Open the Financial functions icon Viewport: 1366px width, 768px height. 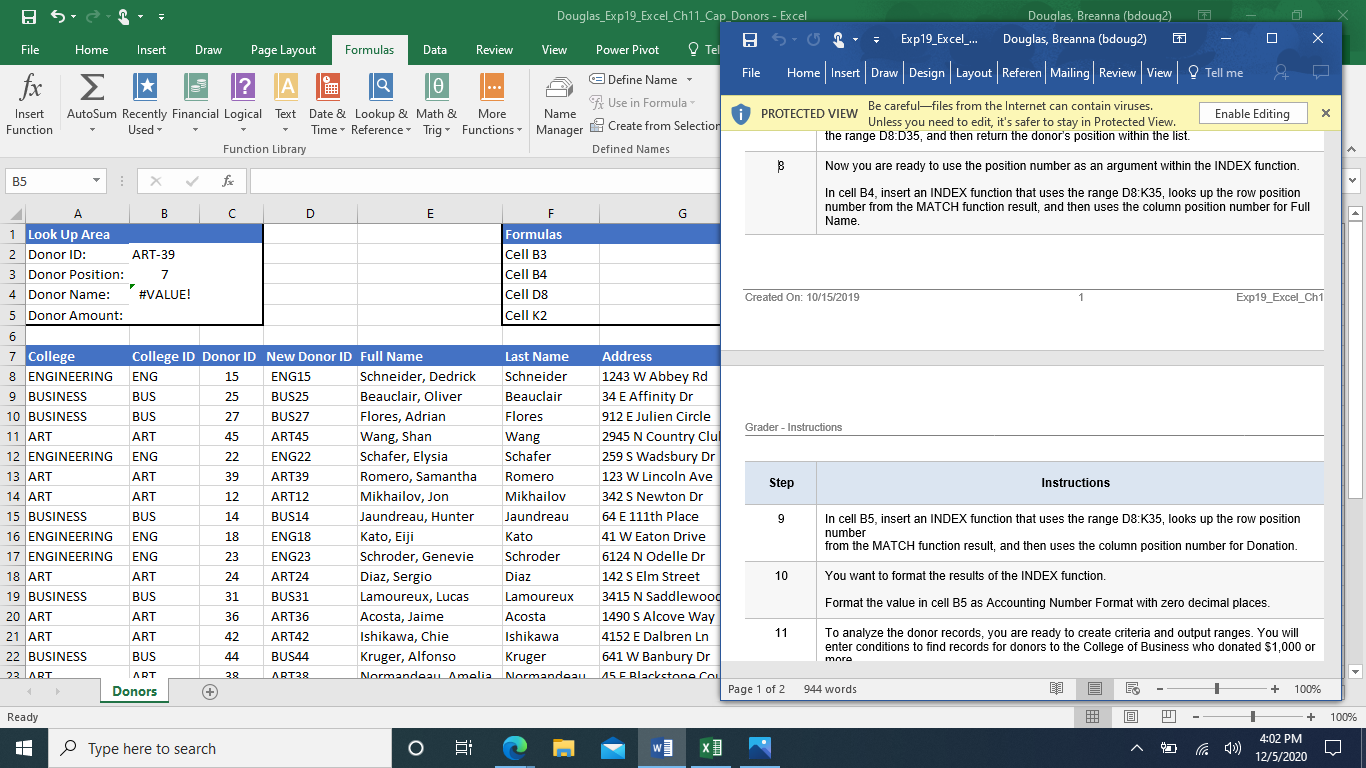click(195, 90)
